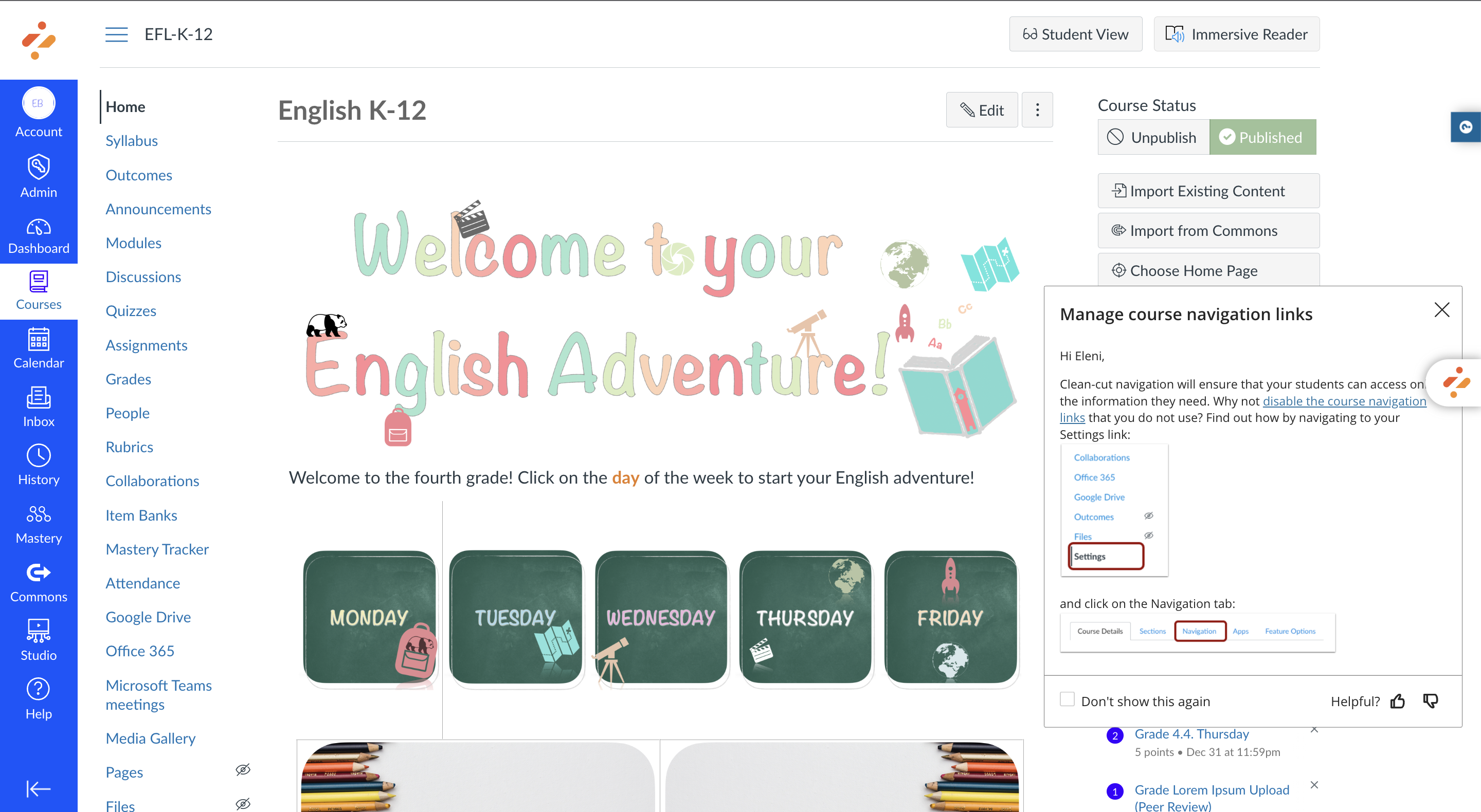Open the Calendar icon in the sidebar
This screenshot has width=1481, height=812.
coord(39,339)
